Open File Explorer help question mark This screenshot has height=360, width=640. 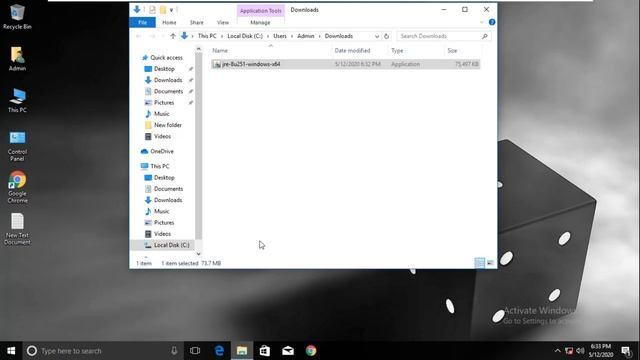pyautogui.click(x=492, y=22)
